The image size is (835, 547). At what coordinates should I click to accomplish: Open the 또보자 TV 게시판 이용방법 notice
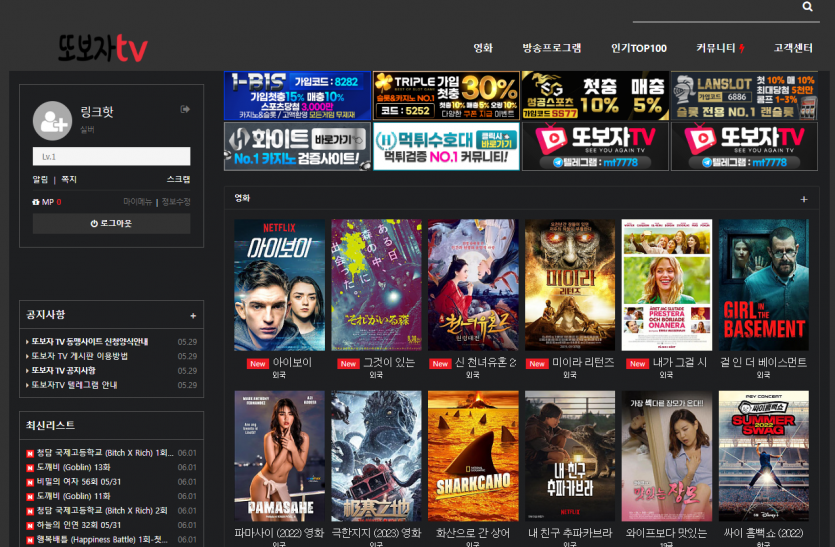click(x=80, y=356)
